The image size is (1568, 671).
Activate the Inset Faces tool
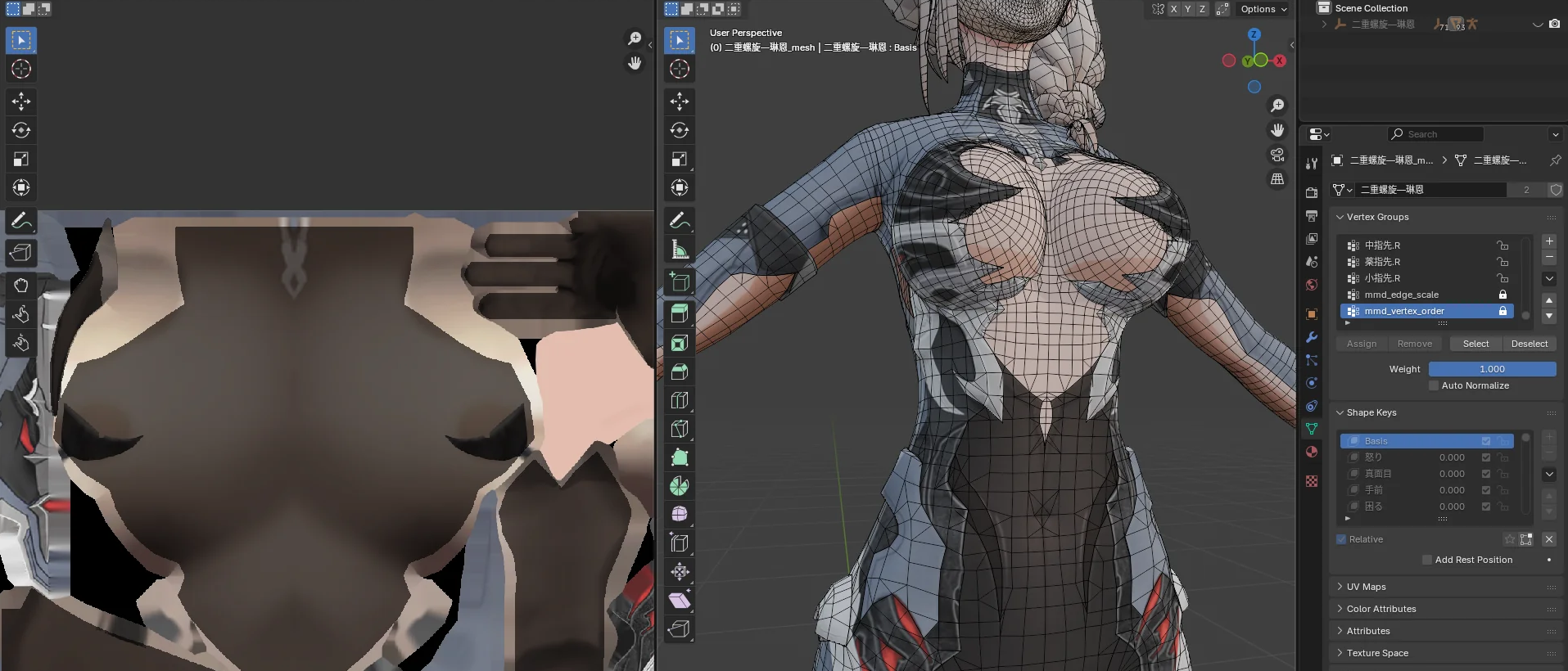(x=679, y=343)
